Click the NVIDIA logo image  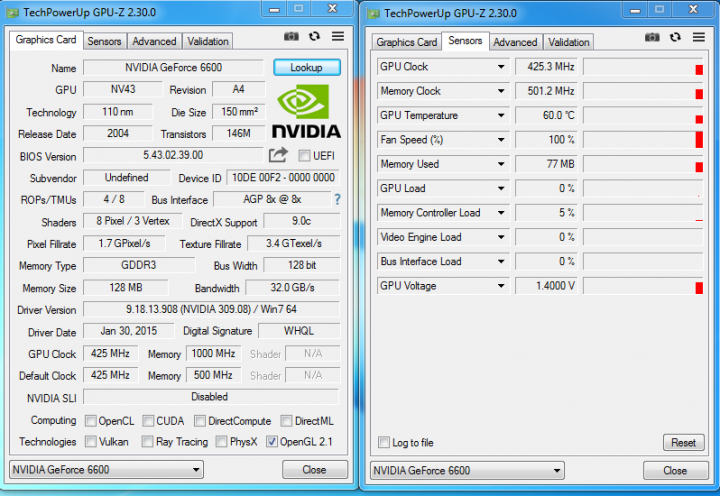pyautogui.click(x=306, y=111)
